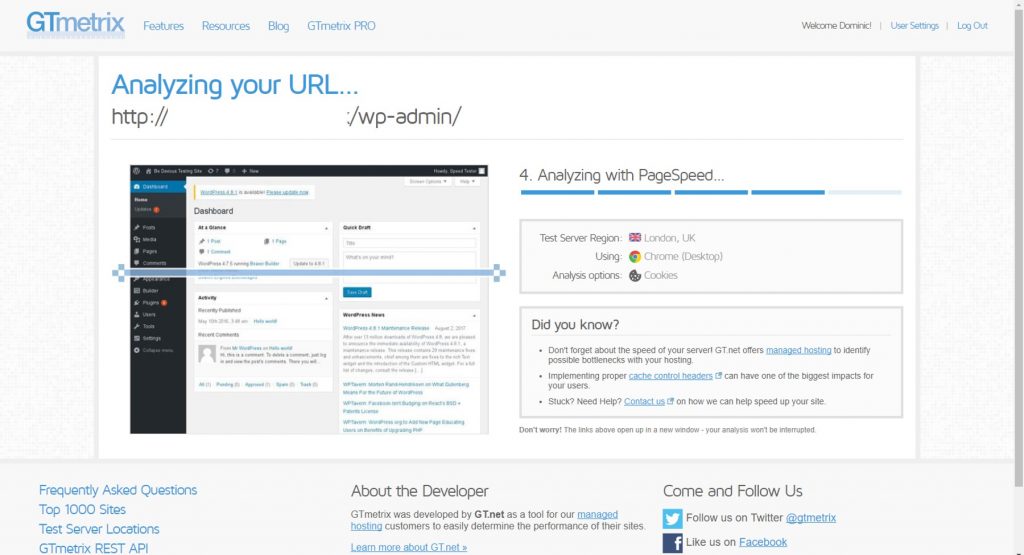Click the WordPress dashboard screenshot thumbnail
Image resolution: width=1024 pixels, height=555 pixels.
309,299
